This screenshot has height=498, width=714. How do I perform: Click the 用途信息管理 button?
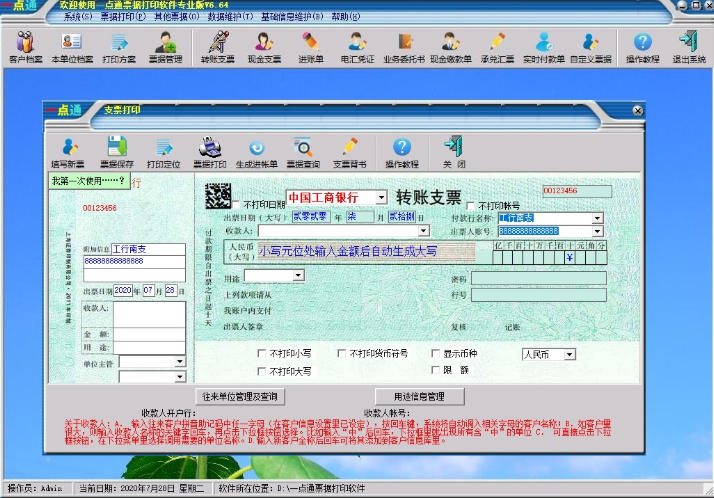coord(419,396)
